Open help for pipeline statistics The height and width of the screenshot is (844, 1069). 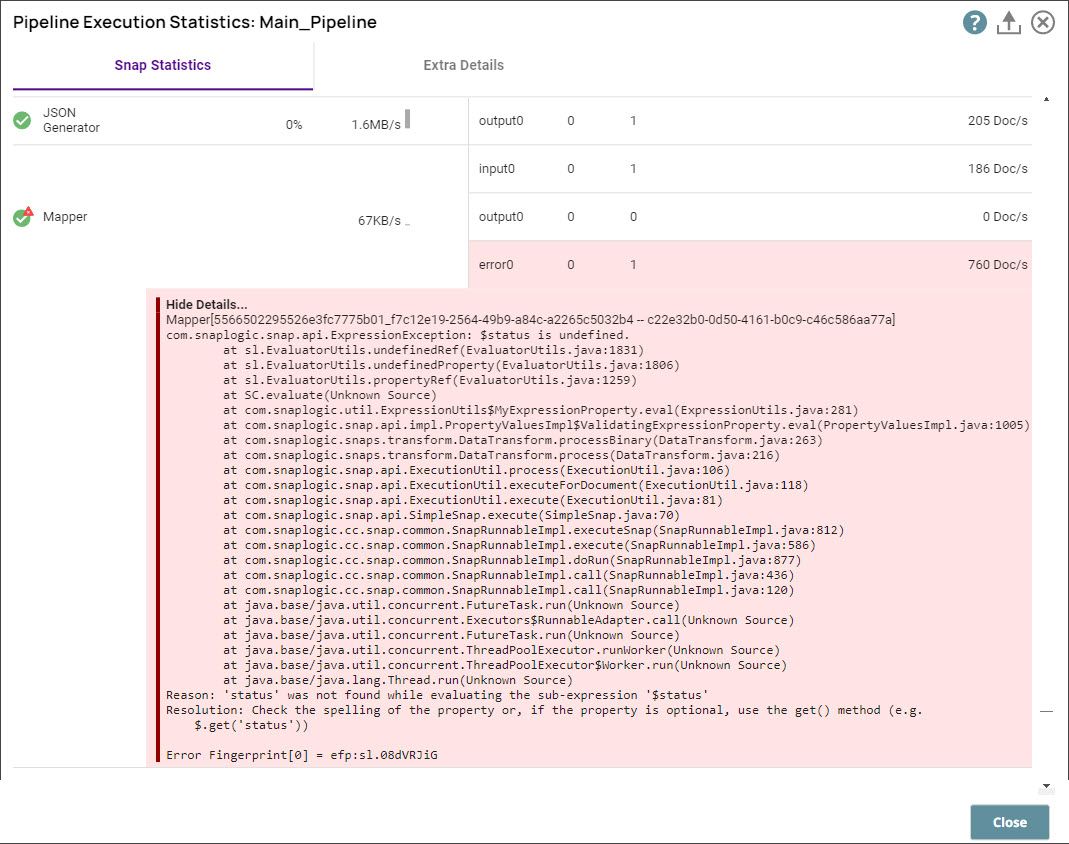coord(974,22)
